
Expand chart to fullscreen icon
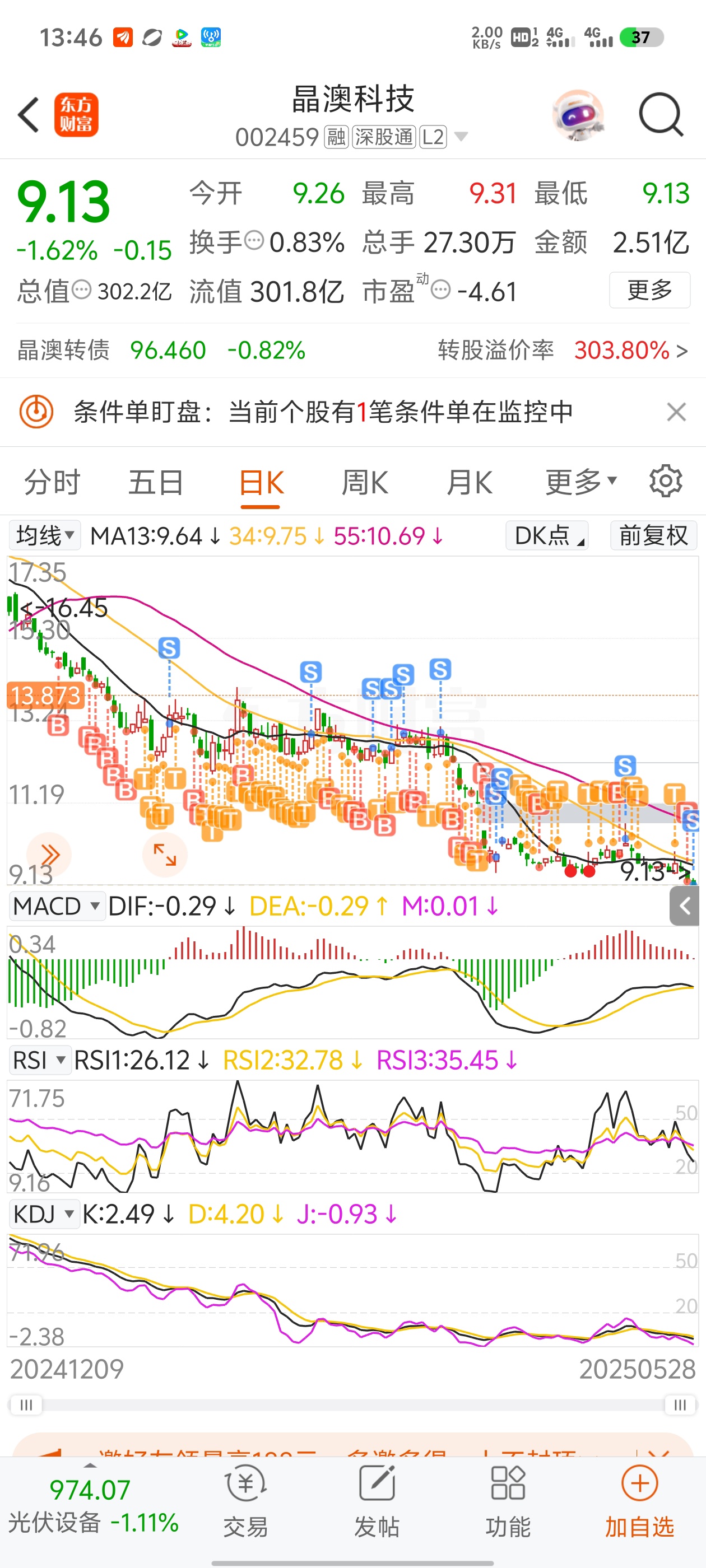click(x=165, y=855)
